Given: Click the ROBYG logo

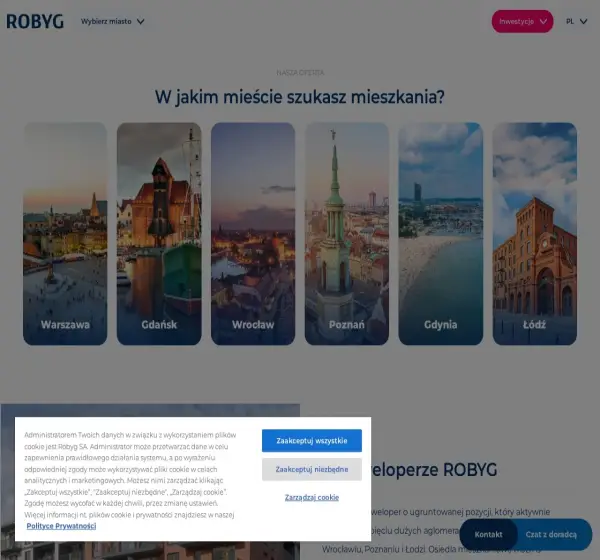Looking at the screenshot, I should pos(35,21).
